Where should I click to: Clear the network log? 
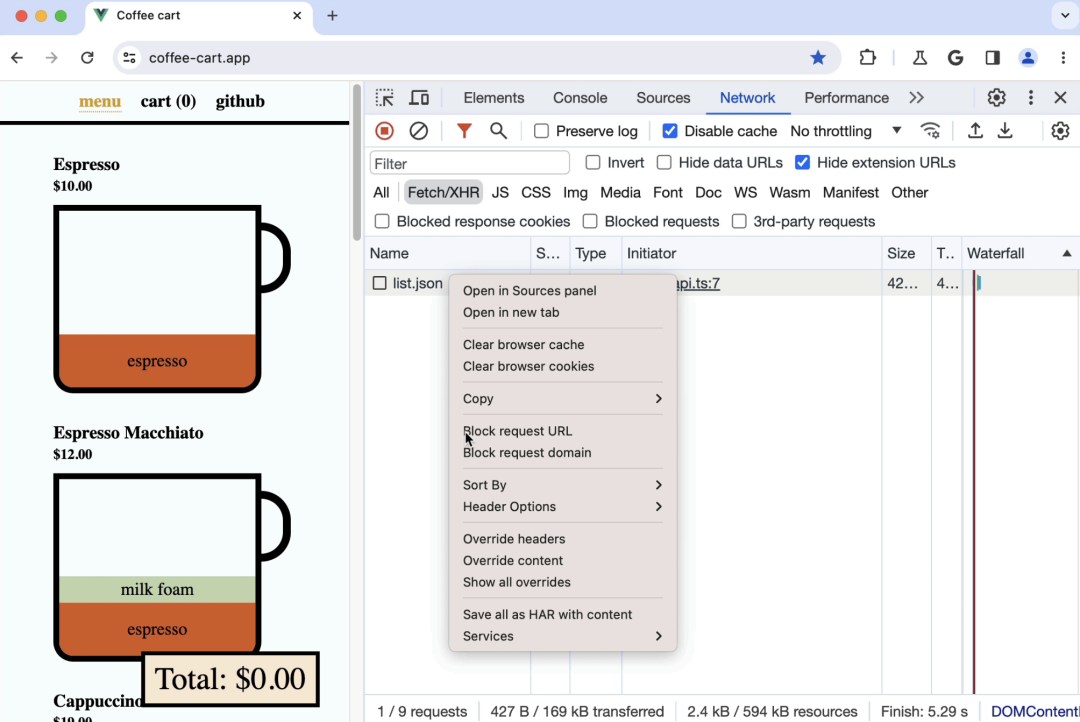pos(419,131)
